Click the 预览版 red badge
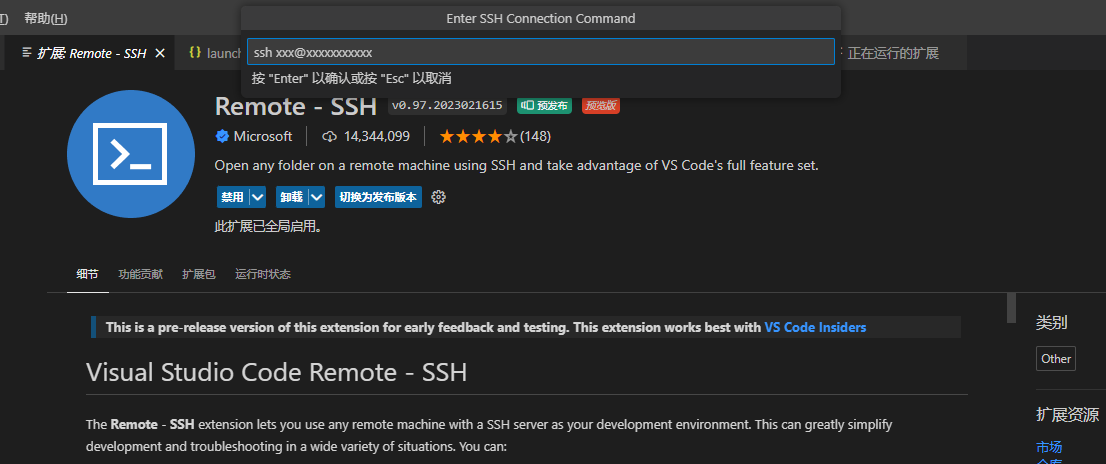Viewport: 1106px width, 464px height. [601, 105]
